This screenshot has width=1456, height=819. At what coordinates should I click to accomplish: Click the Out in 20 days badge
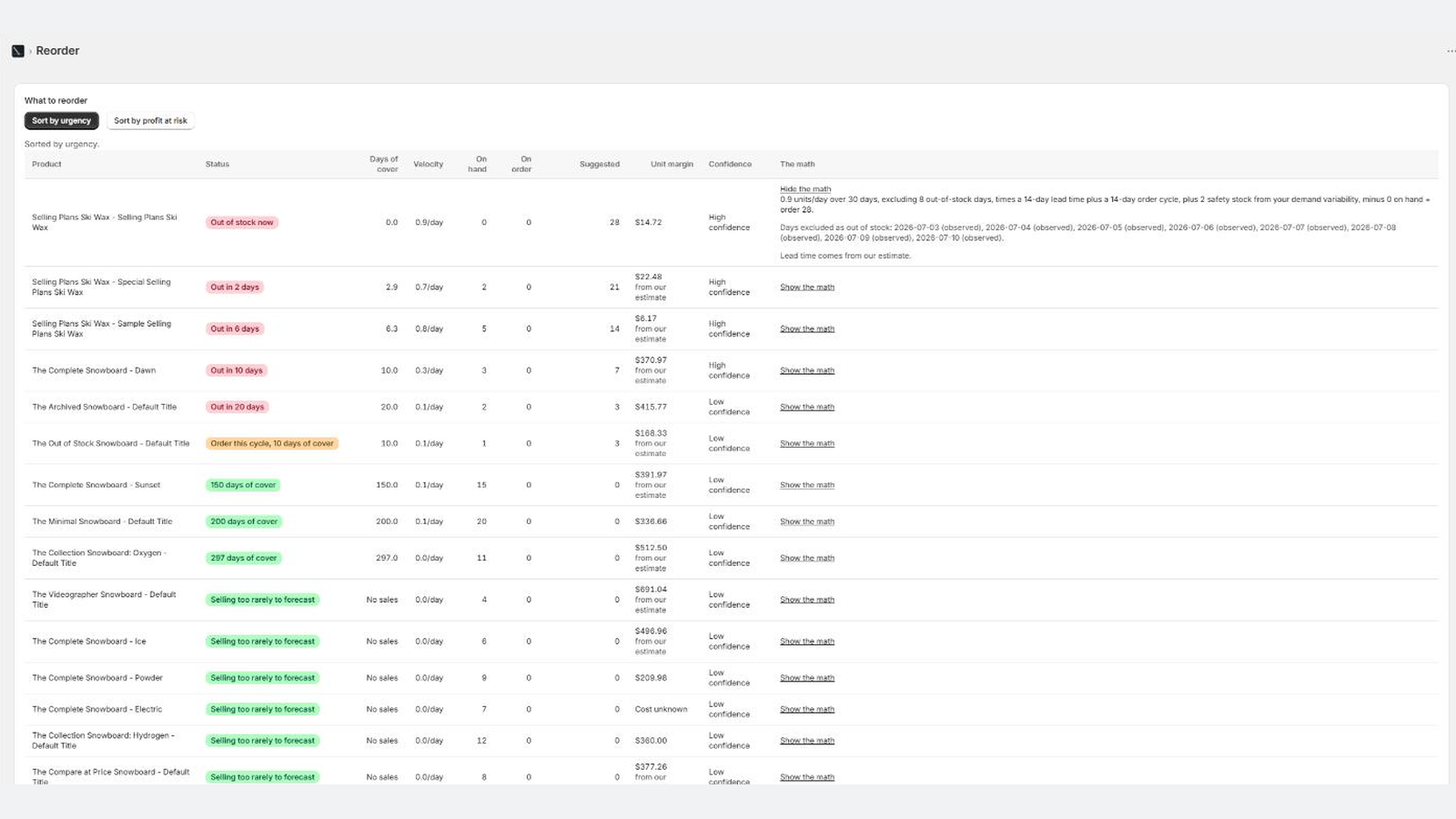click(238, 408)
